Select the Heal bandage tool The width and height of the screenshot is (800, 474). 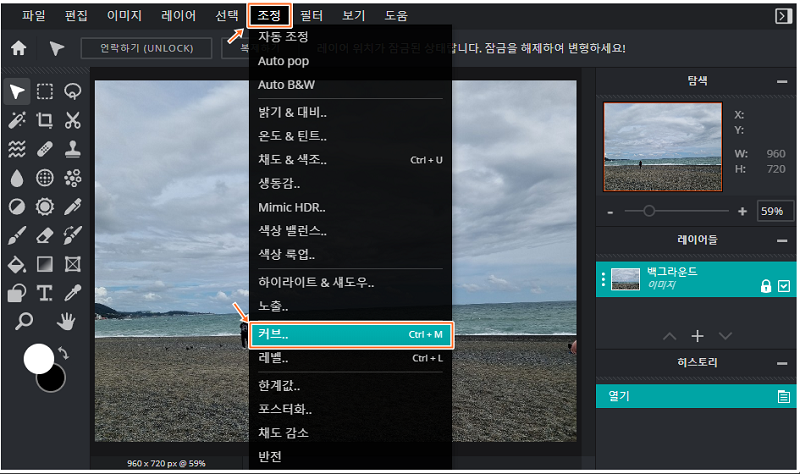(x=45, y=149)
